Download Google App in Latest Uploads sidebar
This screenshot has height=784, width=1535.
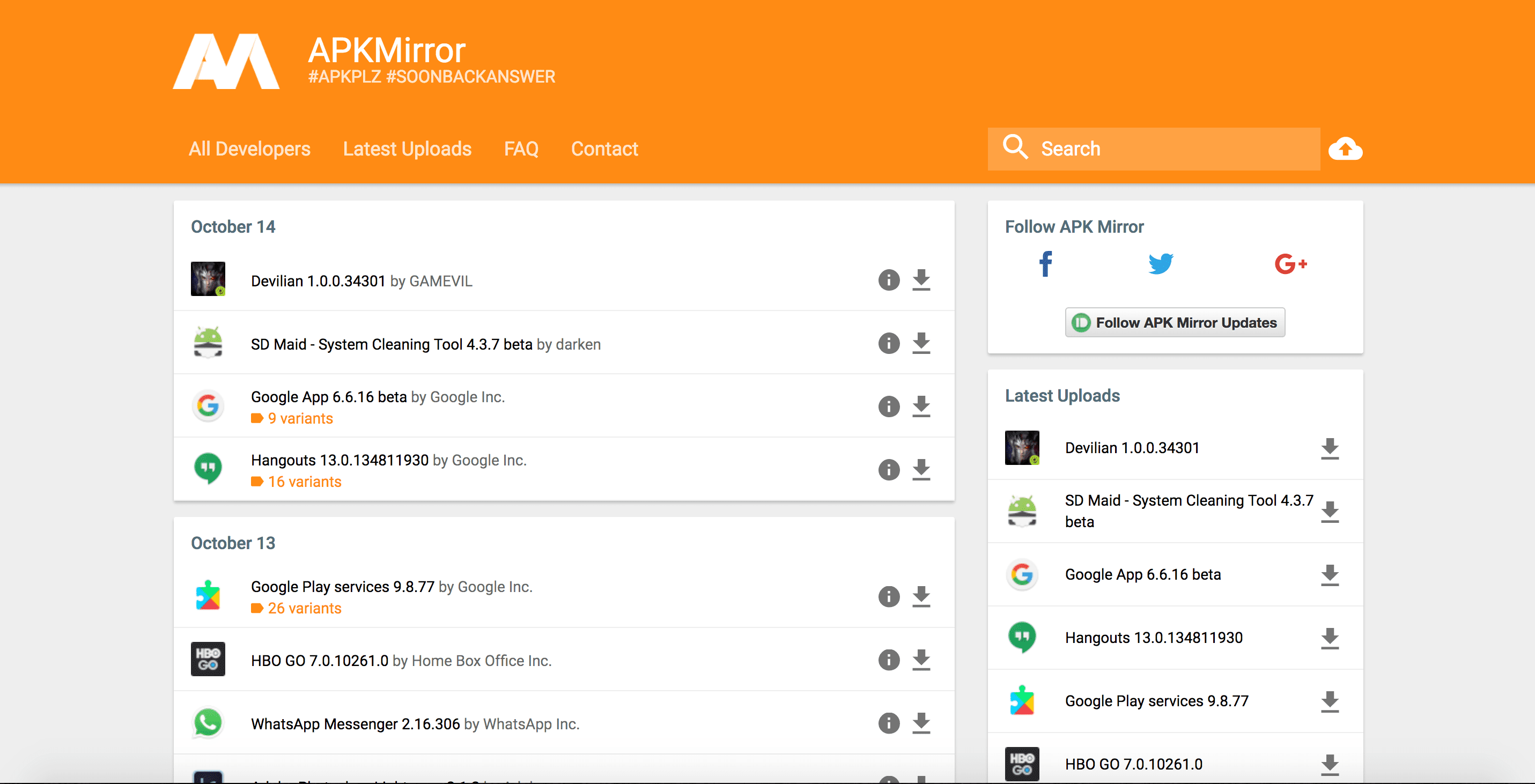tap(1330, 575)
